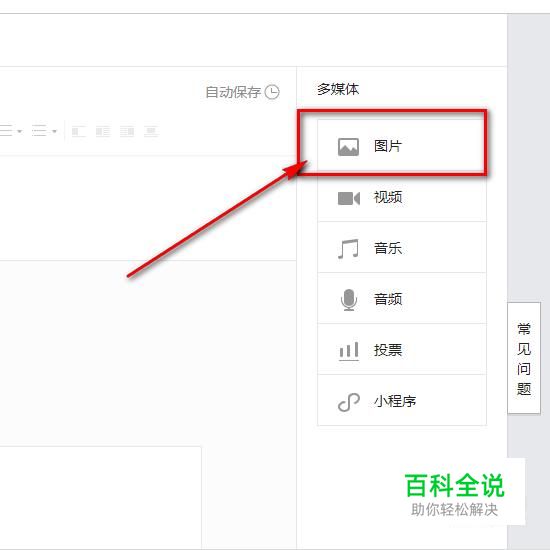Click the 自动保存 clock icon
The height and width of the screenshot is (550, 550).
[272, 92]
